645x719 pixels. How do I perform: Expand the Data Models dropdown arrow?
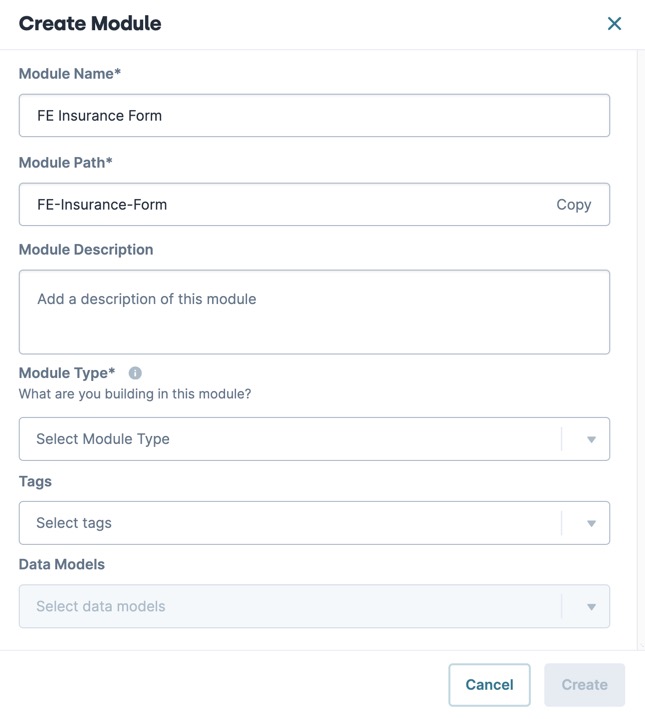[x=591, y=607]
